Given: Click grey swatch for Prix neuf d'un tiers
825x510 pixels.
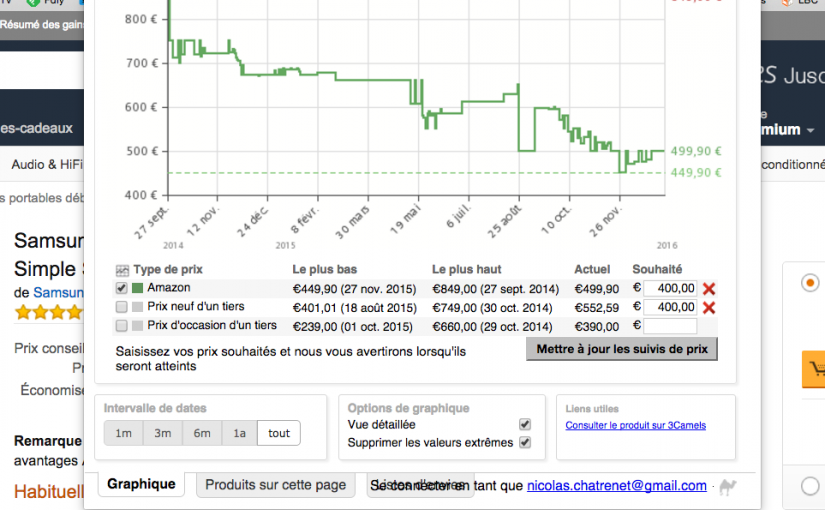Looking at the screenshot, I should tap(137, 307).
